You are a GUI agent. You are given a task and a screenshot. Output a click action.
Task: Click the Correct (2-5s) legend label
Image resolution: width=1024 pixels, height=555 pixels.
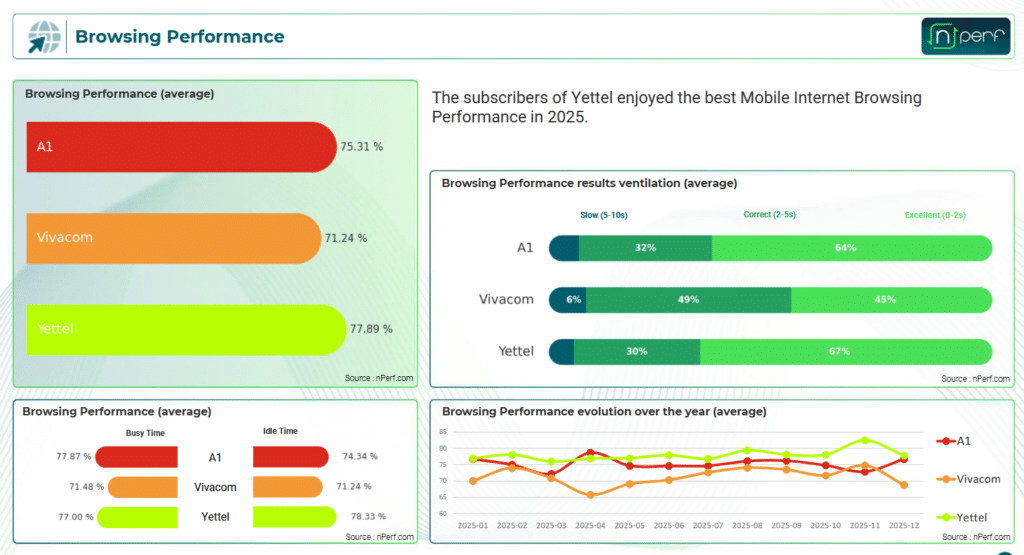(769, 214)
